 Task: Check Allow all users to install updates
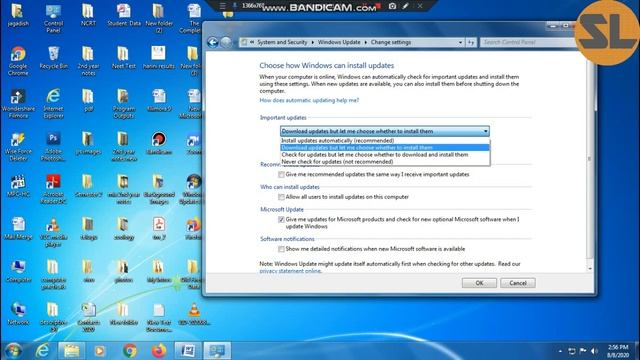(281, 197)
